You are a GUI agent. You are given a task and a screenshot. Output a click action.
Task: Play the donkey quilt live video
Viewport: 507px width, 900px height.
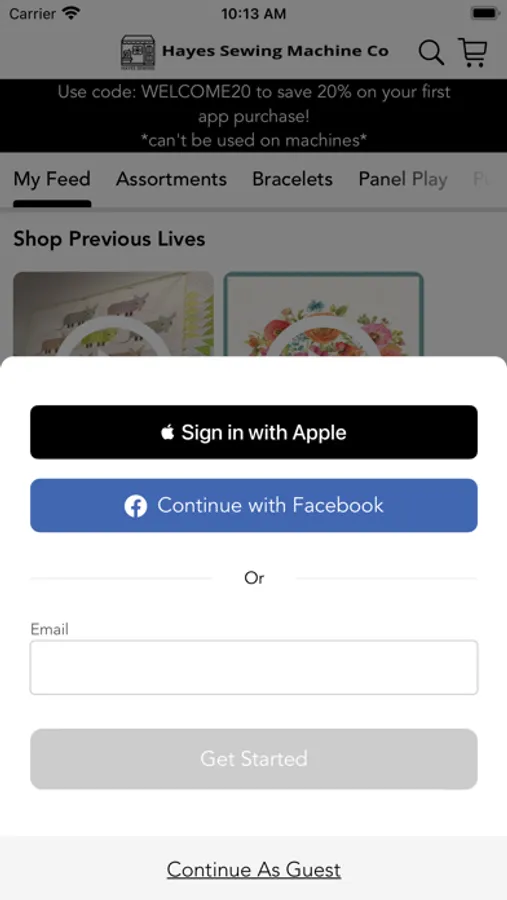[113, 315]
